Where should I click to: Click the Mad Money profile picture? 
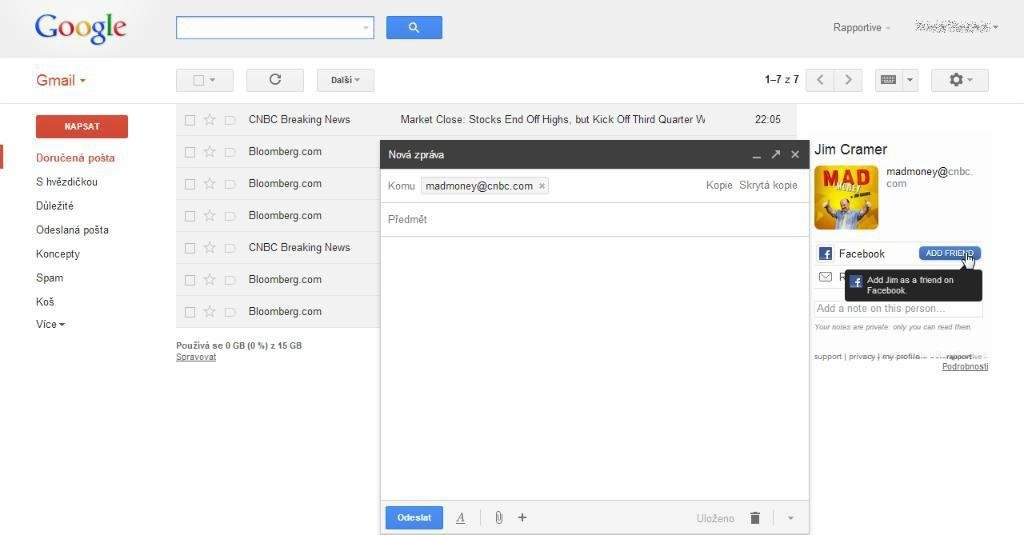coord(846,197)
